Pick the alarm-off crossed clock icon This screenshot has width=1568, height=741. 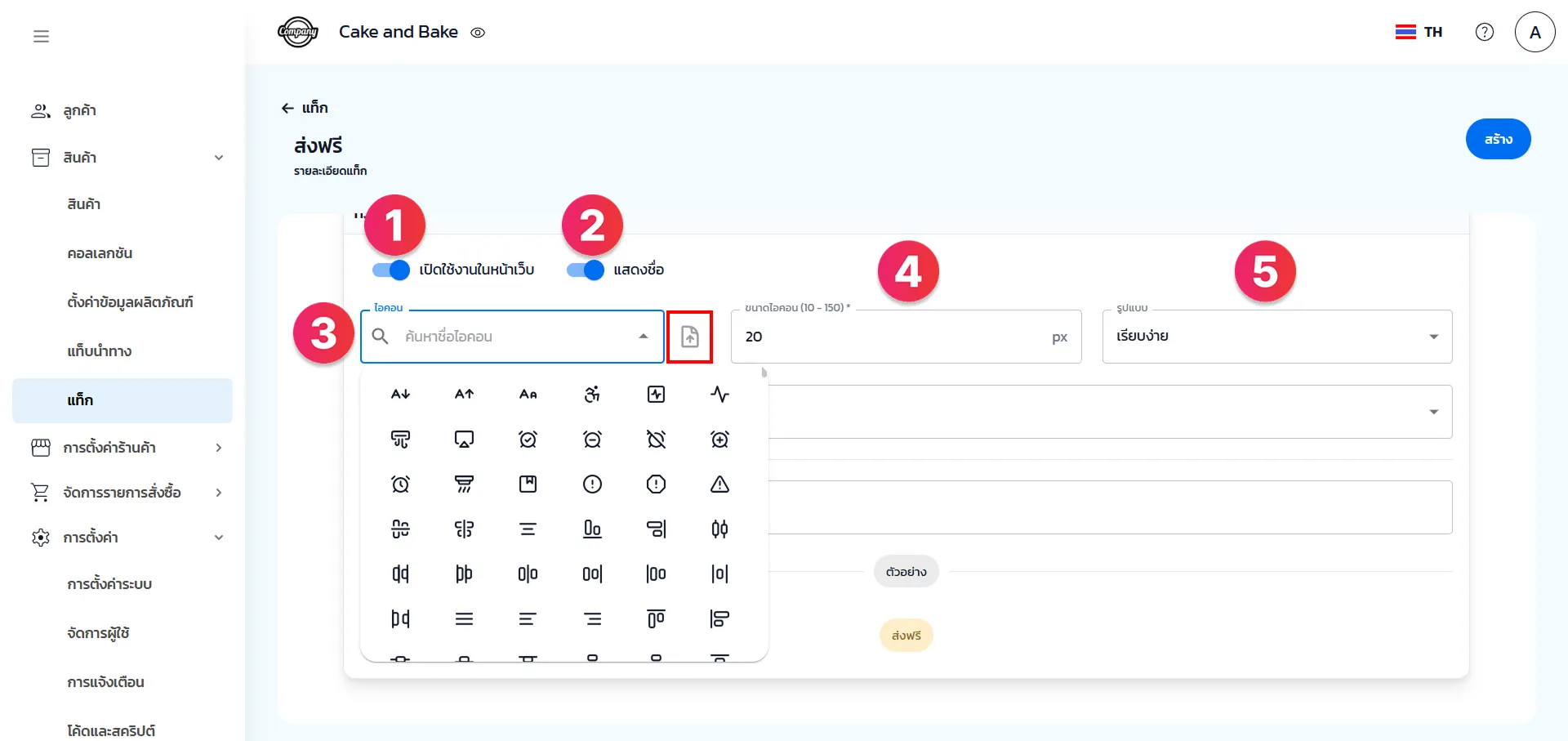point(656,440)
